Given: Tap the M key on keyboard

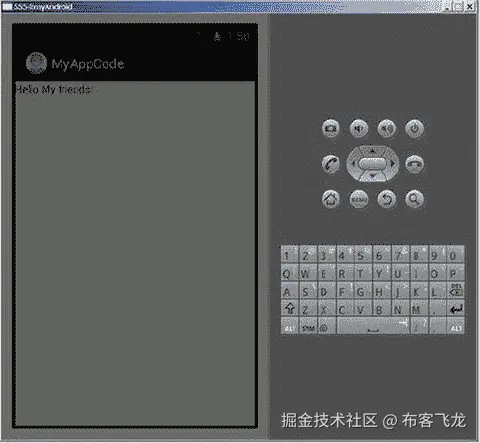Looking at the screenshot, I should [419, 309].
